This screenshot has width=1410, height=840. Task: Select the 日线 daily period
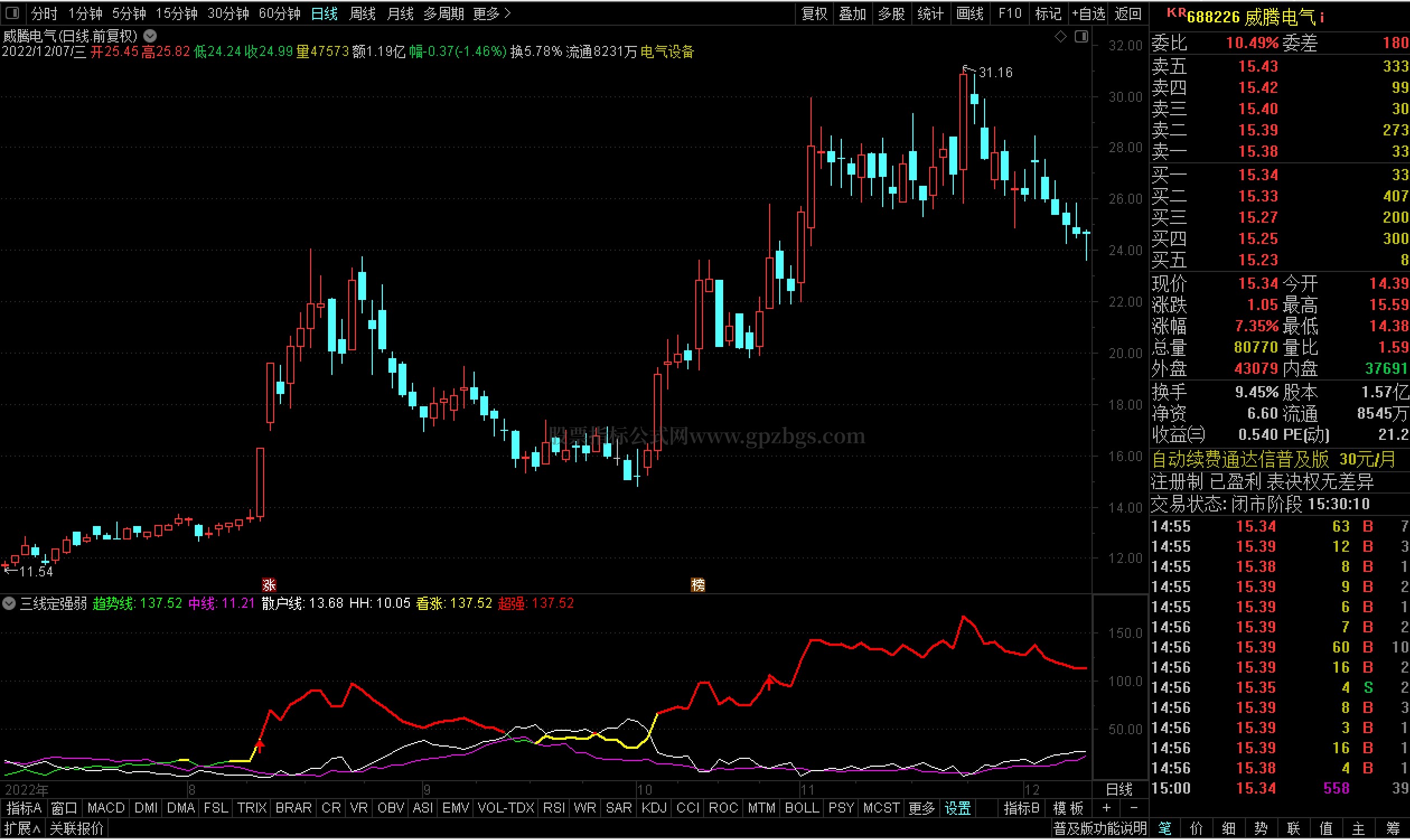[x=324, y=13]
